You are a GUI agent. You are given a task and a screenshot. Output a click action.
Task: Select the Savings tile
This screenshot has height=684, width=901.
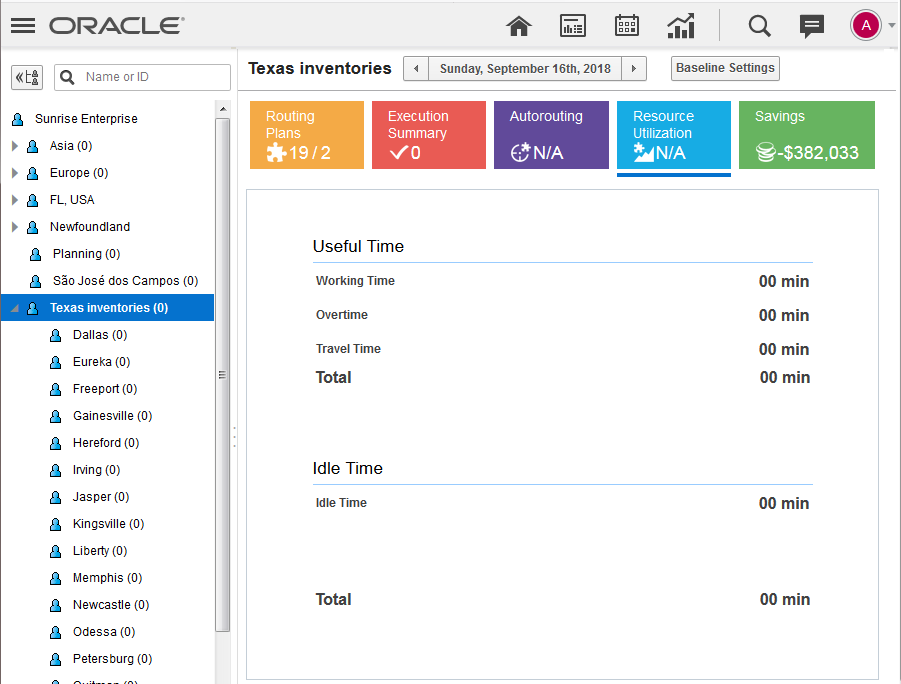coord(807,135)
